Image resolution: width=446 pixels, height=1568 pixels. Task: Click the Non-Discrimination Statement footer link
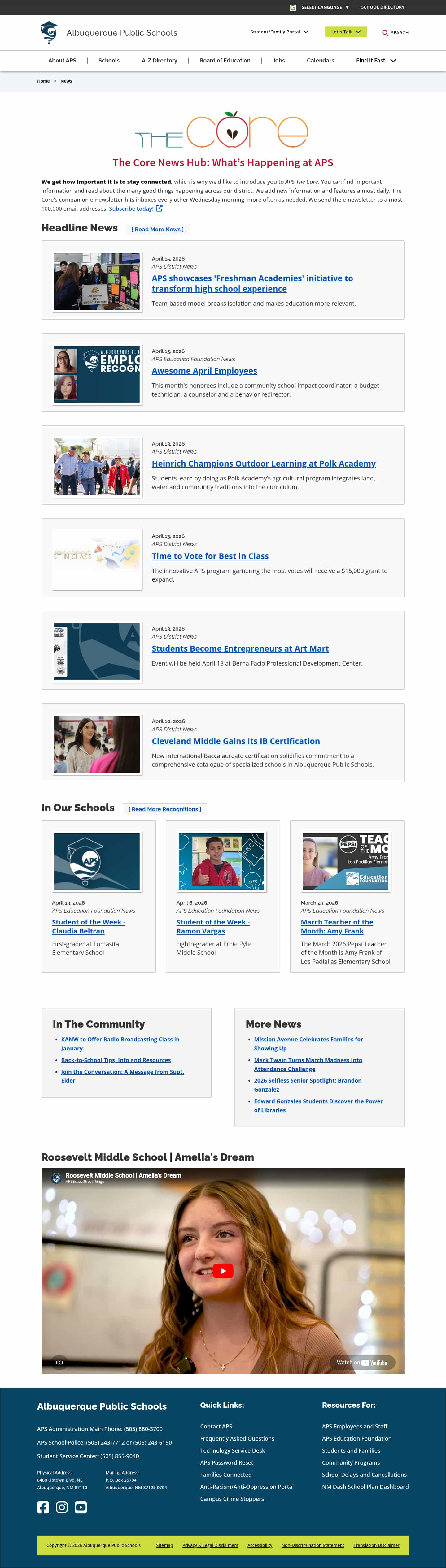(x=313, y=1545)
